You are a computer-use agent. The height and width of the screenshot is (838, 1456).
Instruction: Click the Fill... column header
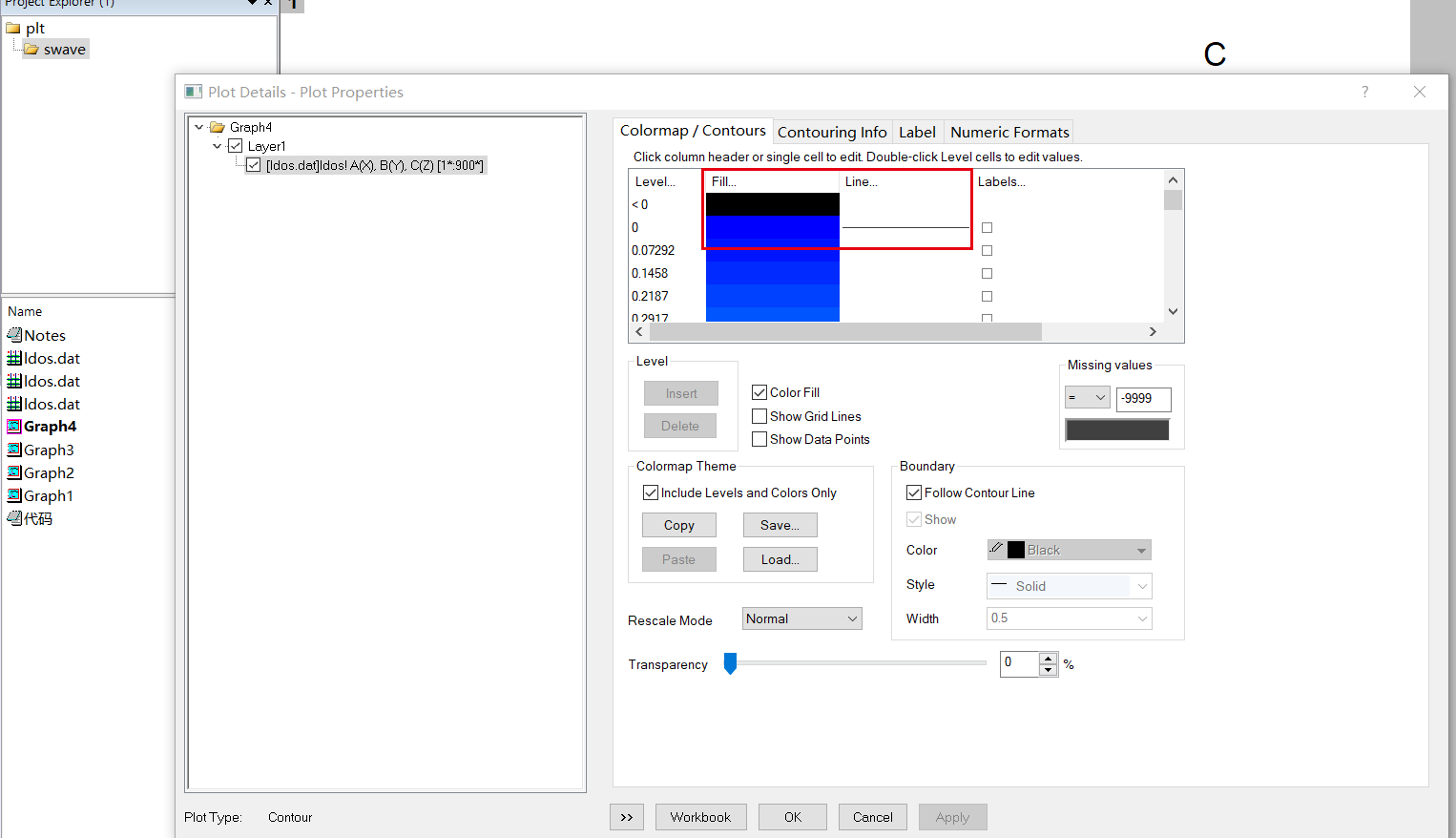[771, 181]
